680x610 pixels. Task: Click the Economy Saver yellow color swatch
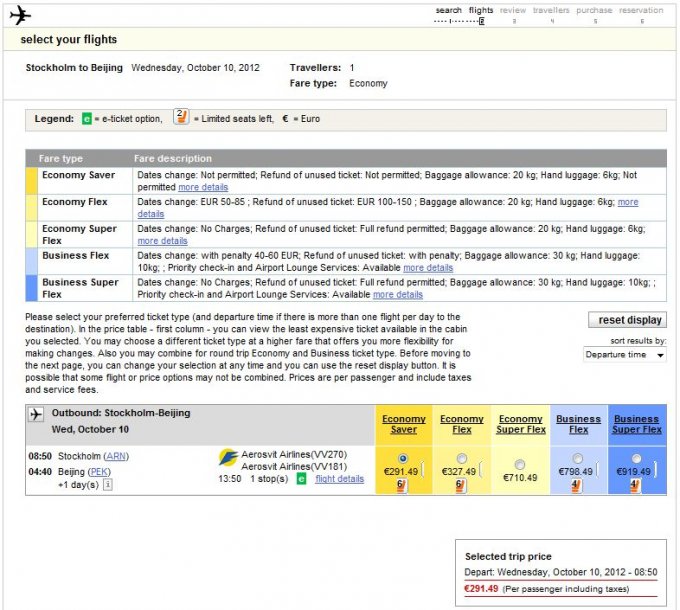tap(31, 181)
